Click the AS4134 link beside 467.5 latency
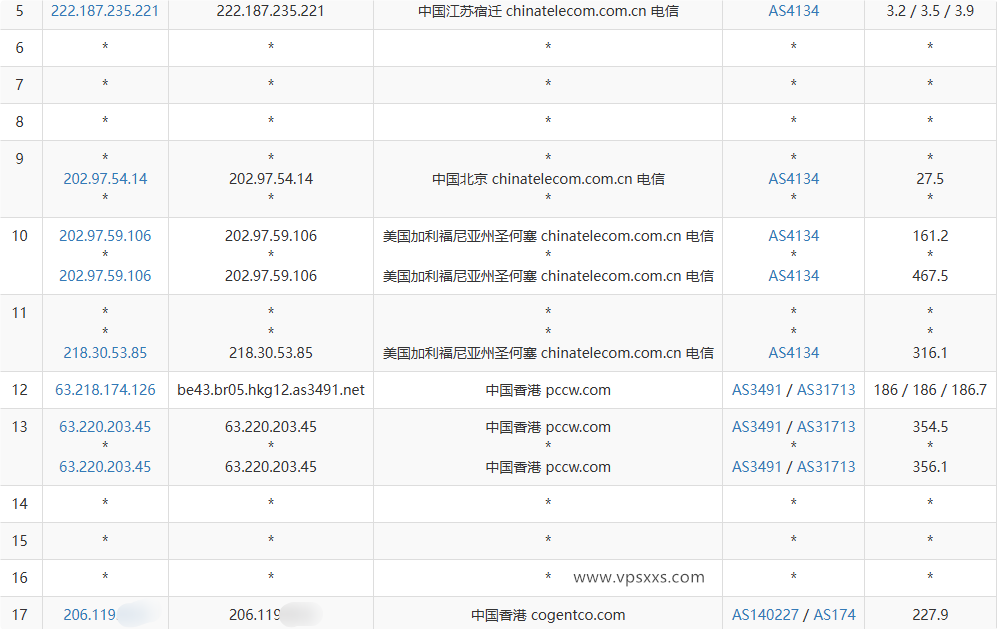The width and height of the screenshot is (997, 629). pos(793,276)
